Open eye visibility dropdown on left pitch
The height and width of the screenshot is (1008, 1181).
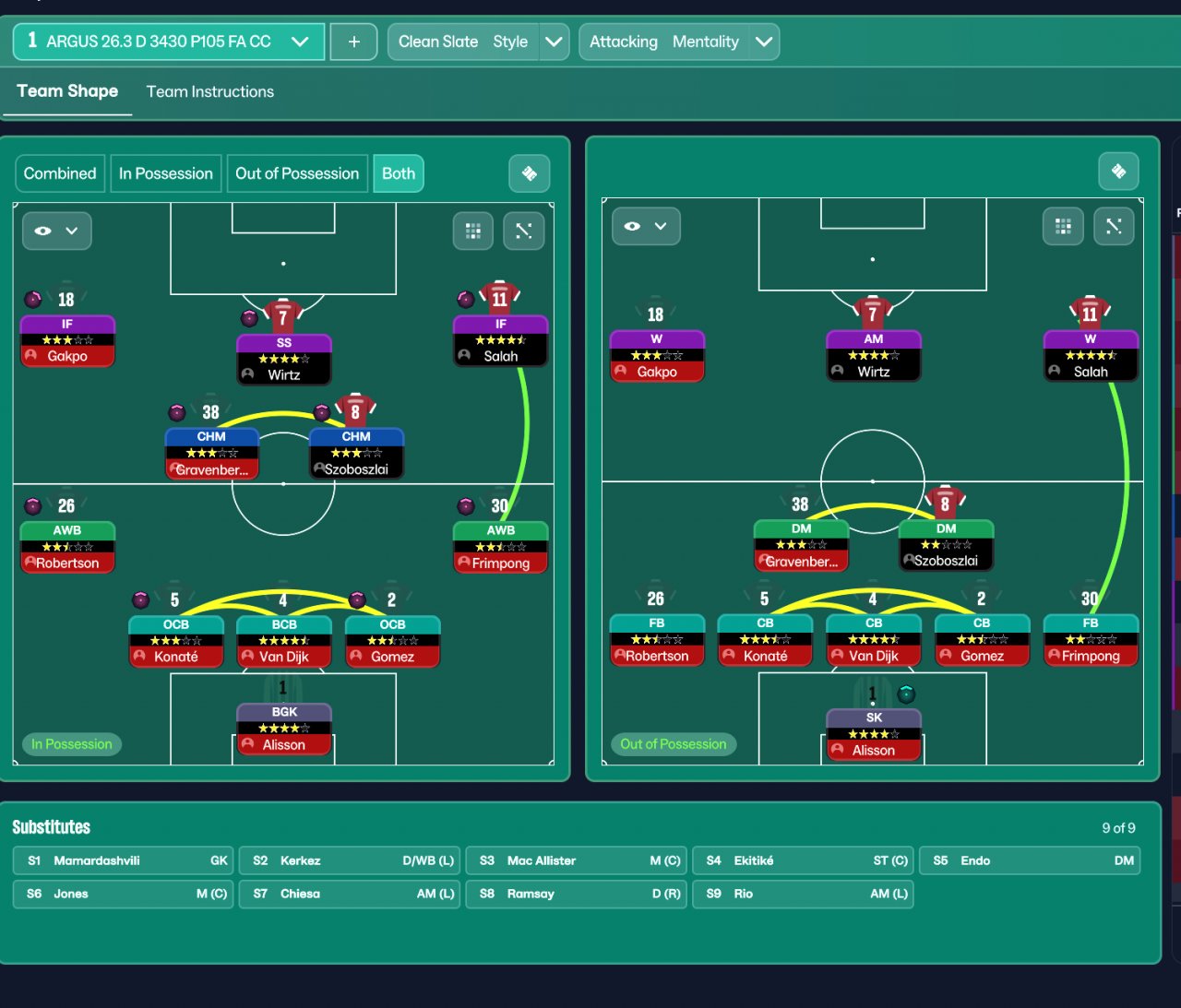[57, 231]
